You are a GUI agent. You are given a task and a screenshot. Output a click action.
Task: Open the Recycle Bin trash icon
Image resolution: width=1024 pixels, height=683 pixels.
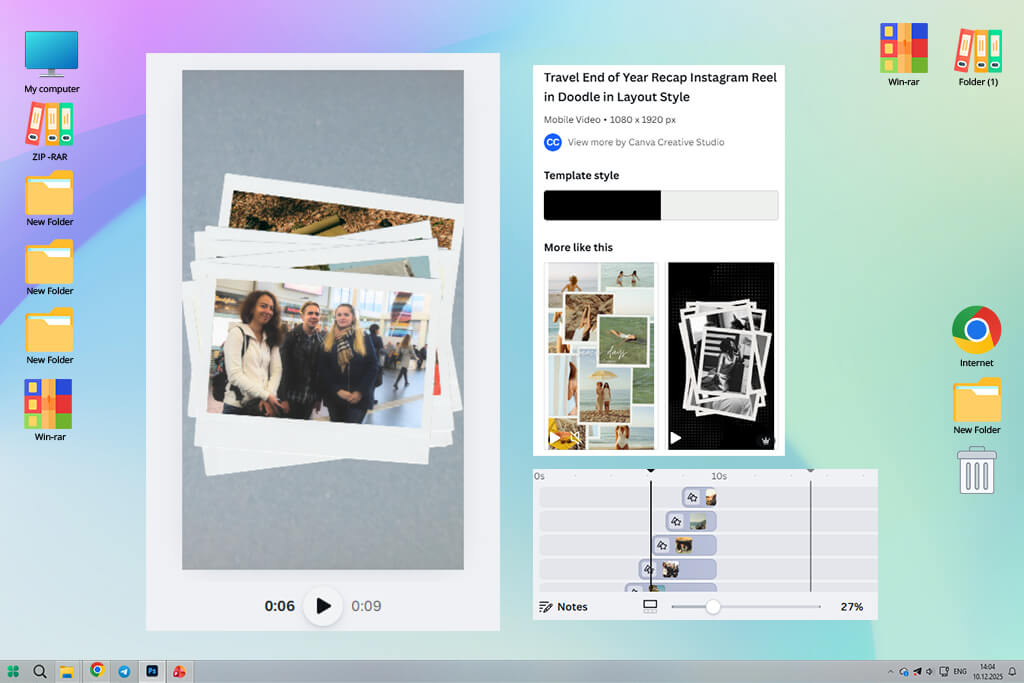(977, 470)
